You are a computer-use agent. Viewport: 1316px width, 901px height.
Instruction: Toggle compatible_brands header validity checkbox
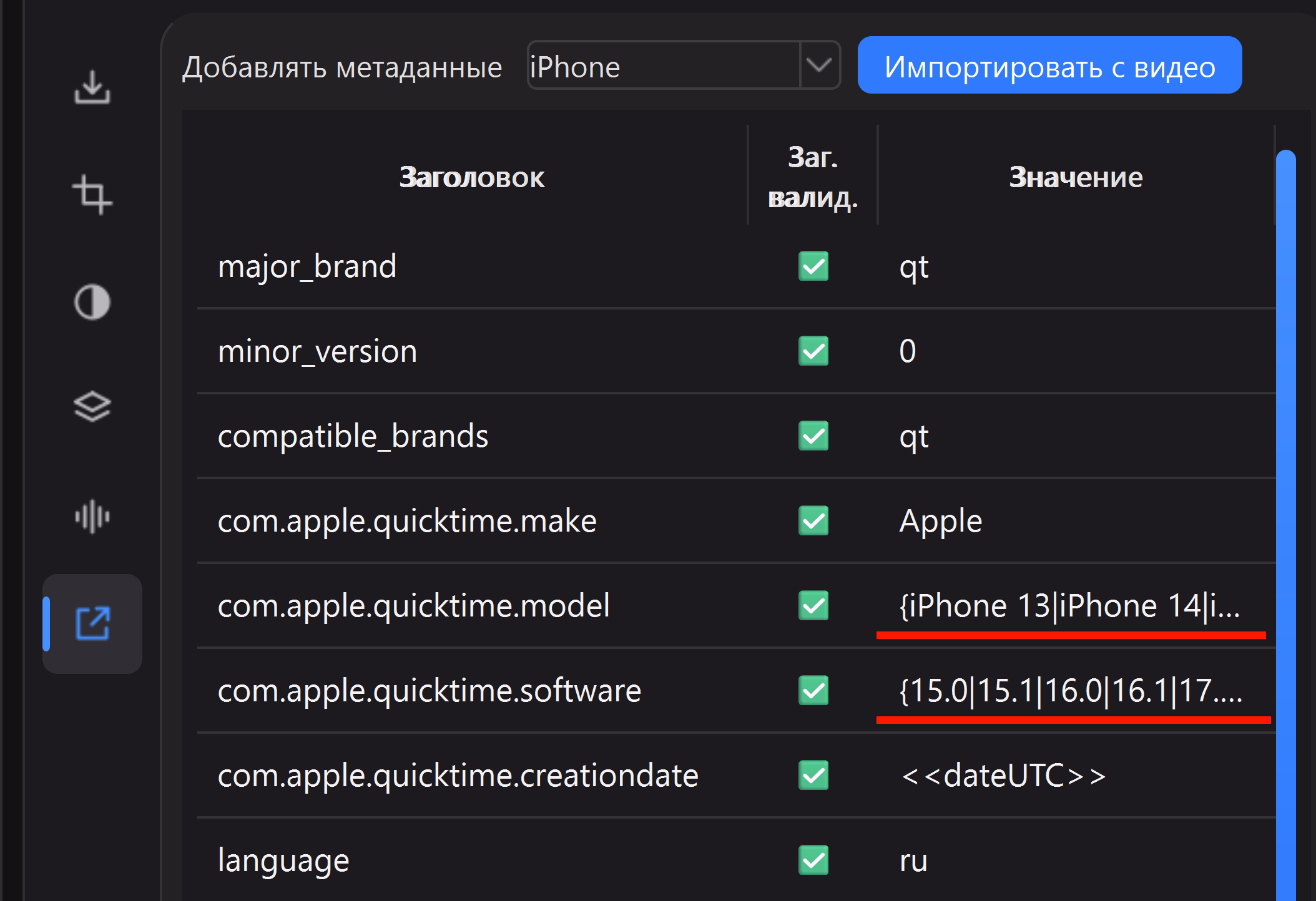pyautogui.click(x=813, y=436)
